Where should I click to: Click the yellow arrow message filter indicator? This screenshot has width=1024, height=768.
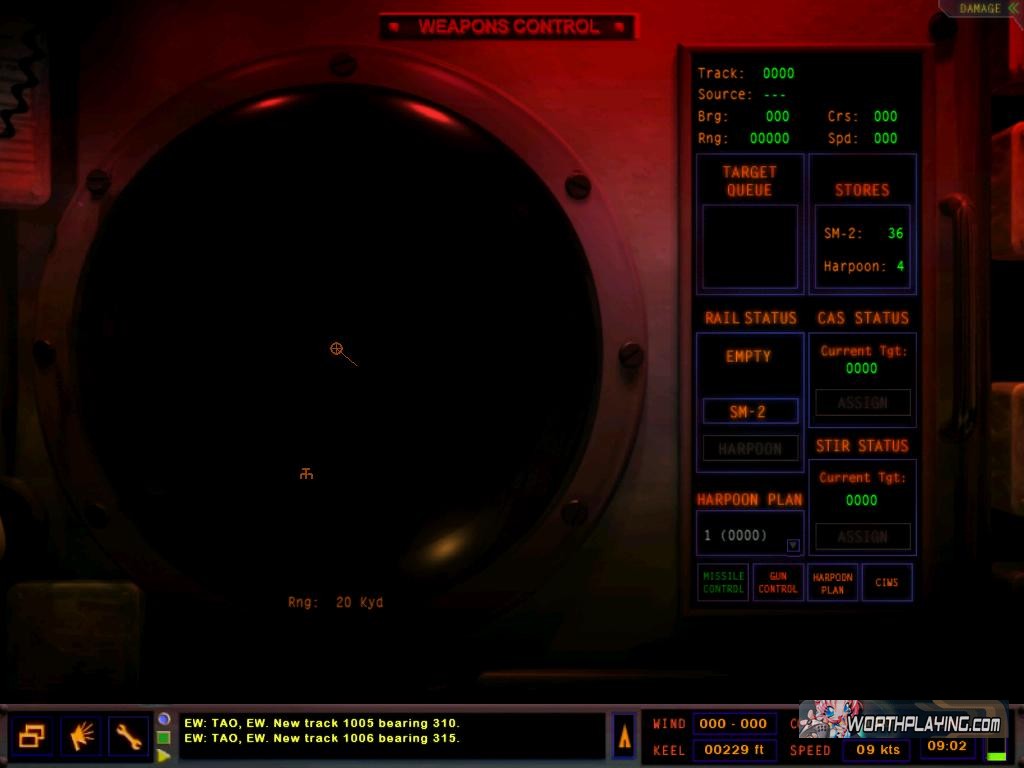click(x=164, y=755)
